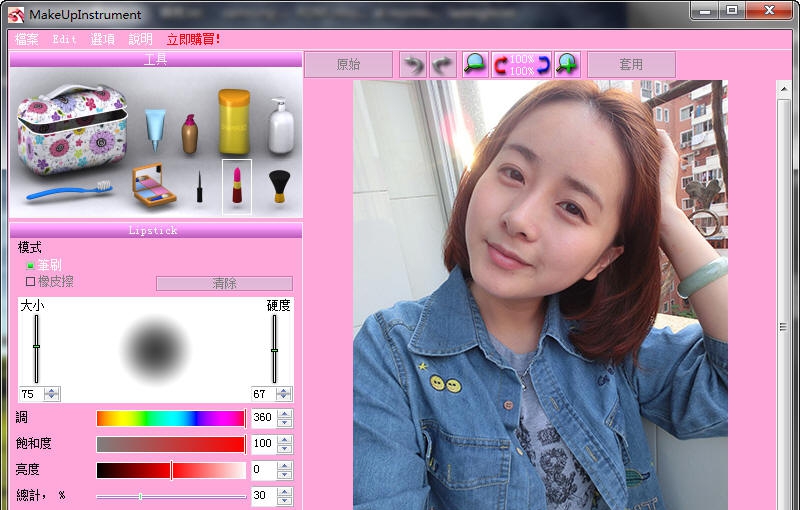The width and height of the screenshot is (800, 510).
Task: Enable the 橡皮擦 eraser mode
Action: (x=30, y=282)
